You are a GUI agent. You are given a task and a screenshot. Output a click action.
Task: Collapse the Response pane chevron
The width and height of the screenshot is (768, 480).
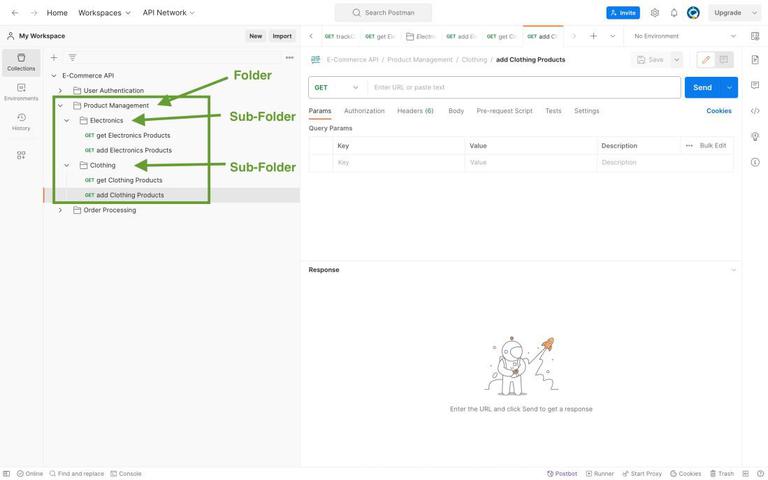[x=733, y=270]
